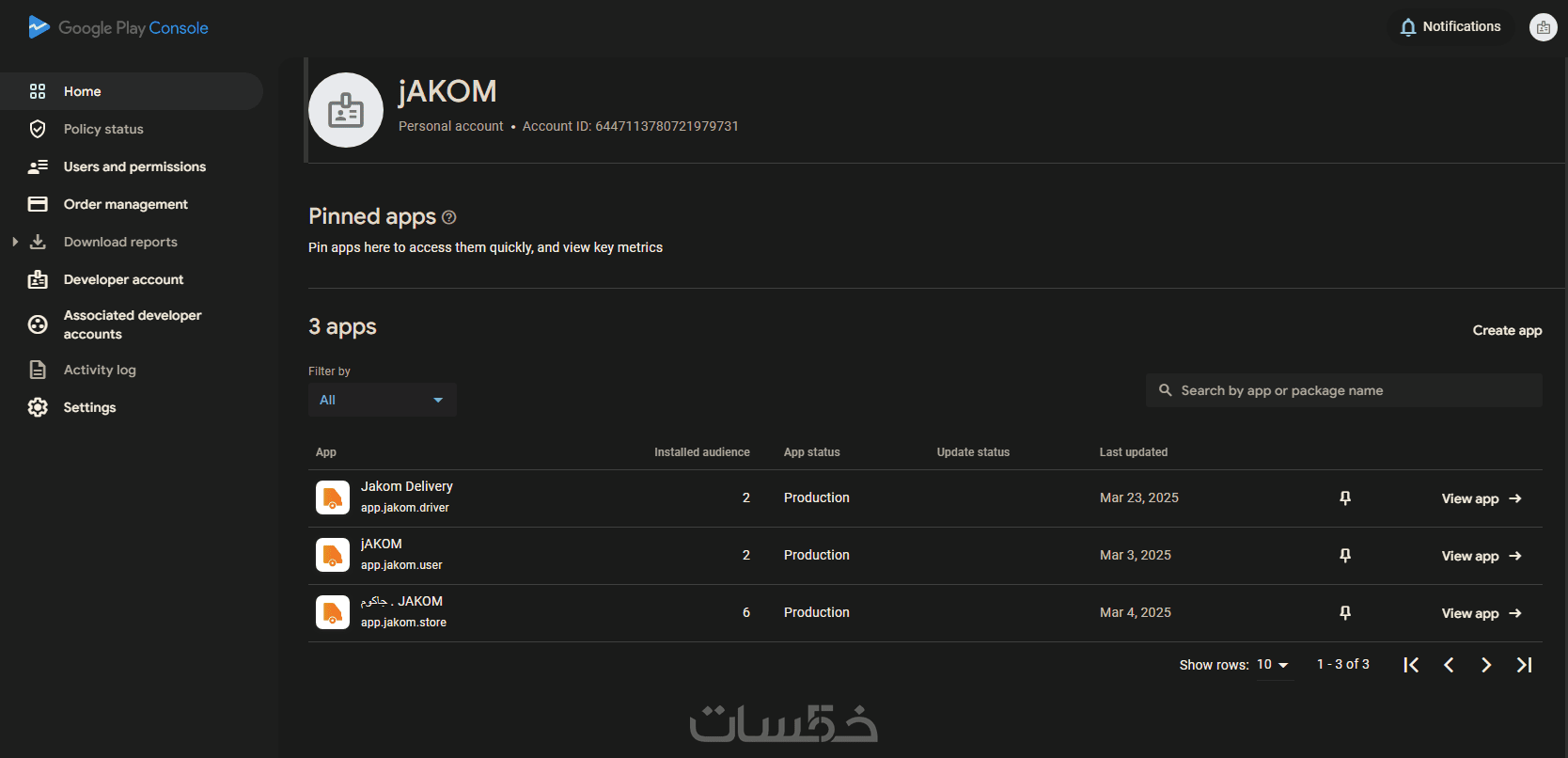The width and height of the screenshot is (1568, 758).
Task: Click the app.jakom.driver package name
Action: [x=405, y=508]
